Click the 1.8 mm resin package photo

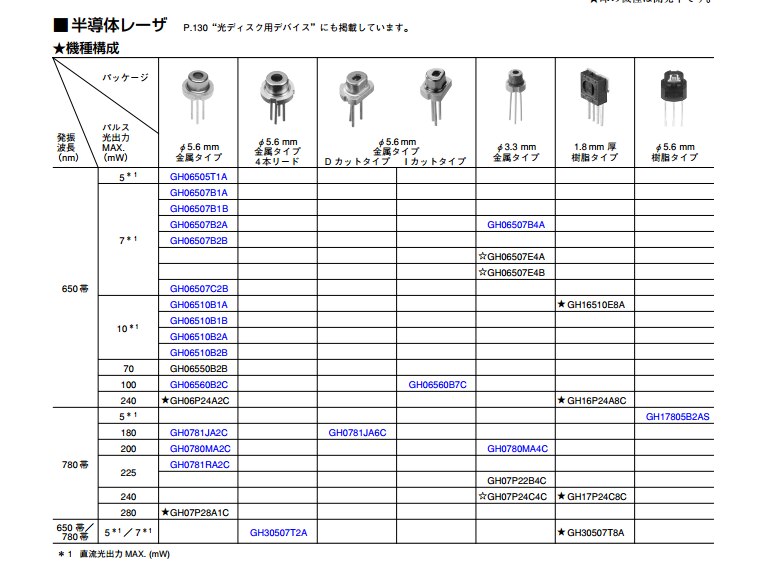(x=594, y=96)
